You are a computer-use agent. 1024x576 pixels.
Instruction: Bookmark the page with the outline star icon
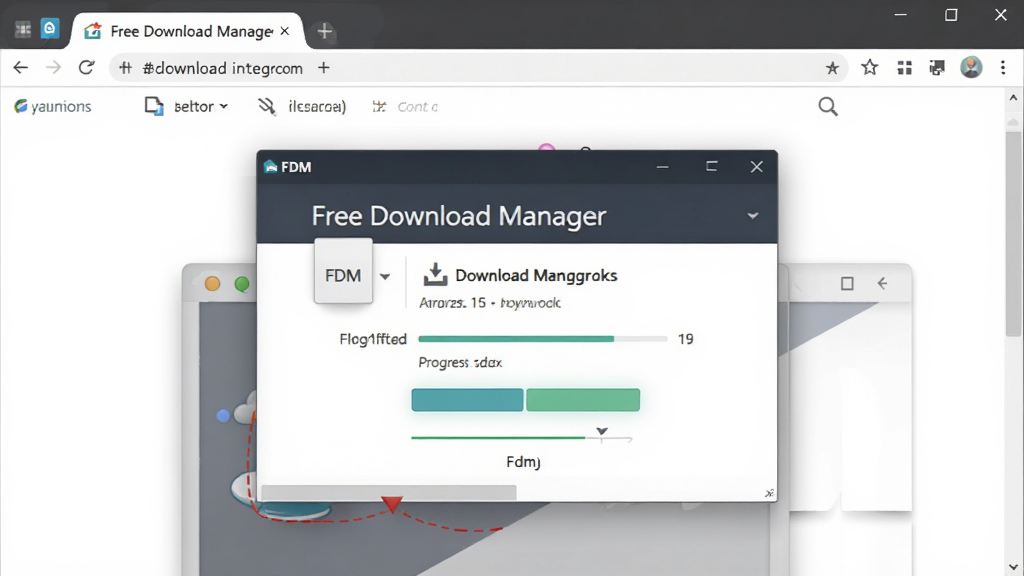click(x=869, y=67)
